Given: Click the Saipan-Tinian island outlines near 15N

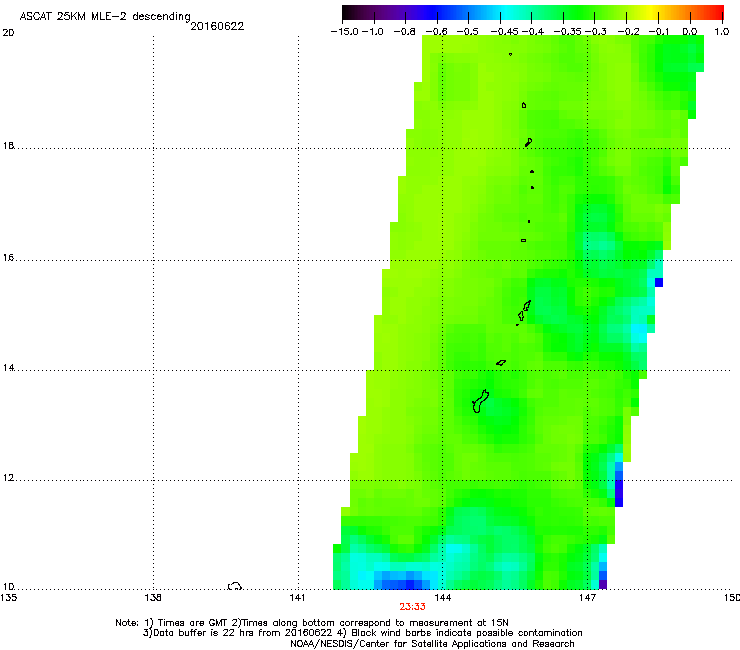Looking at the screenshot, I should click(524, 312).
